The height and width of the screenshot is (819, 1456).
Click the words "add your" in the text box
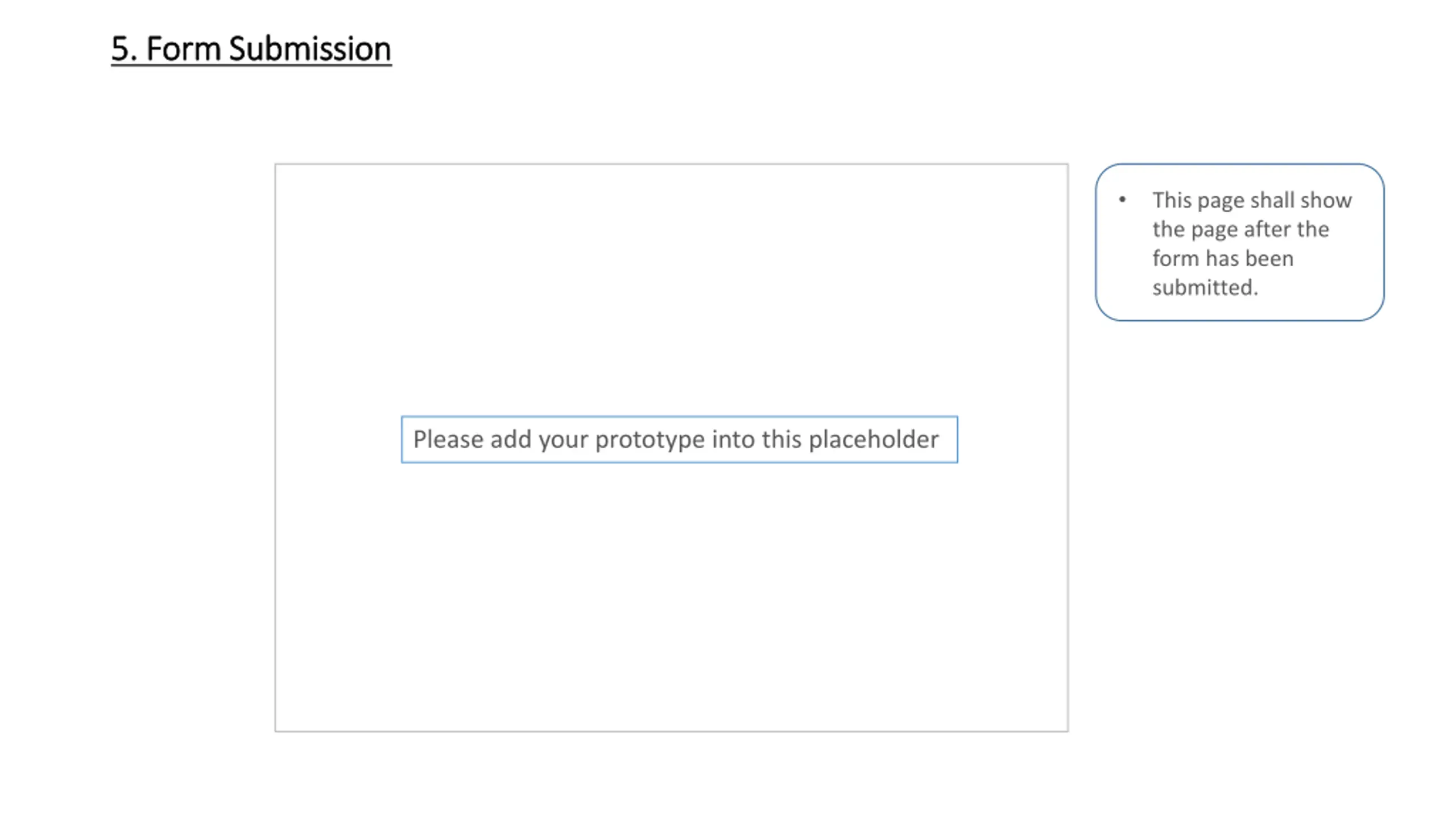coord(539,440)
